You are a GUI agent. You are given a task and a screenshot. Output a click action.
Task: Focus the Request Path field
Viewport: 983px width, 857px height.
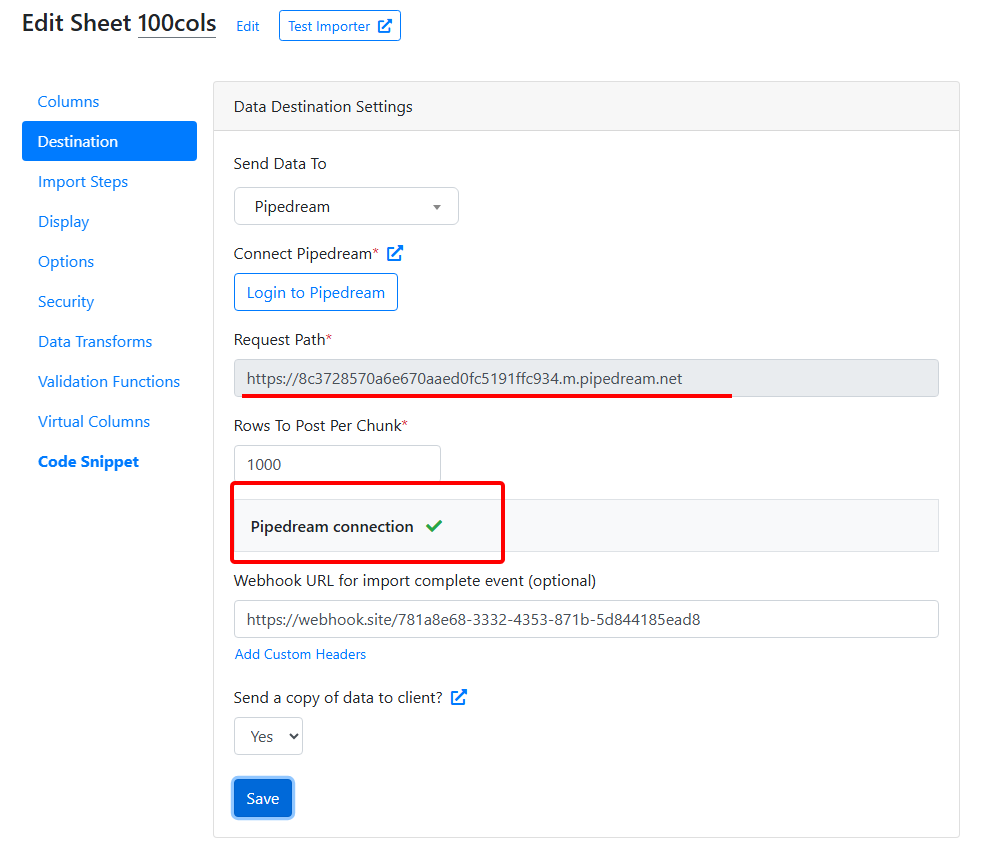click(x=586, y=378)
